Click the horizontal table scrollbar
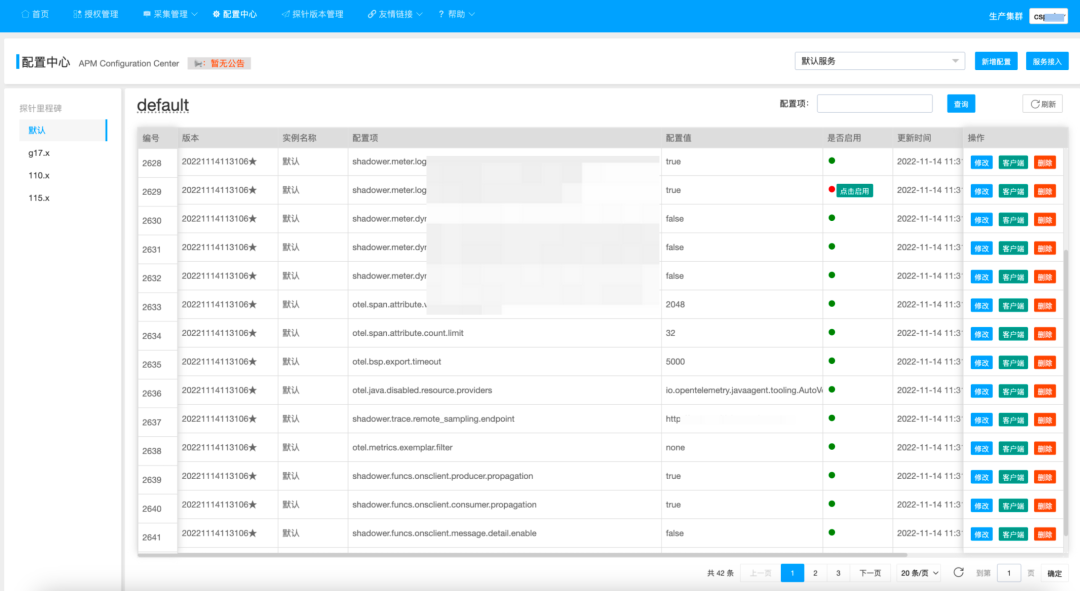 [522, 554]
